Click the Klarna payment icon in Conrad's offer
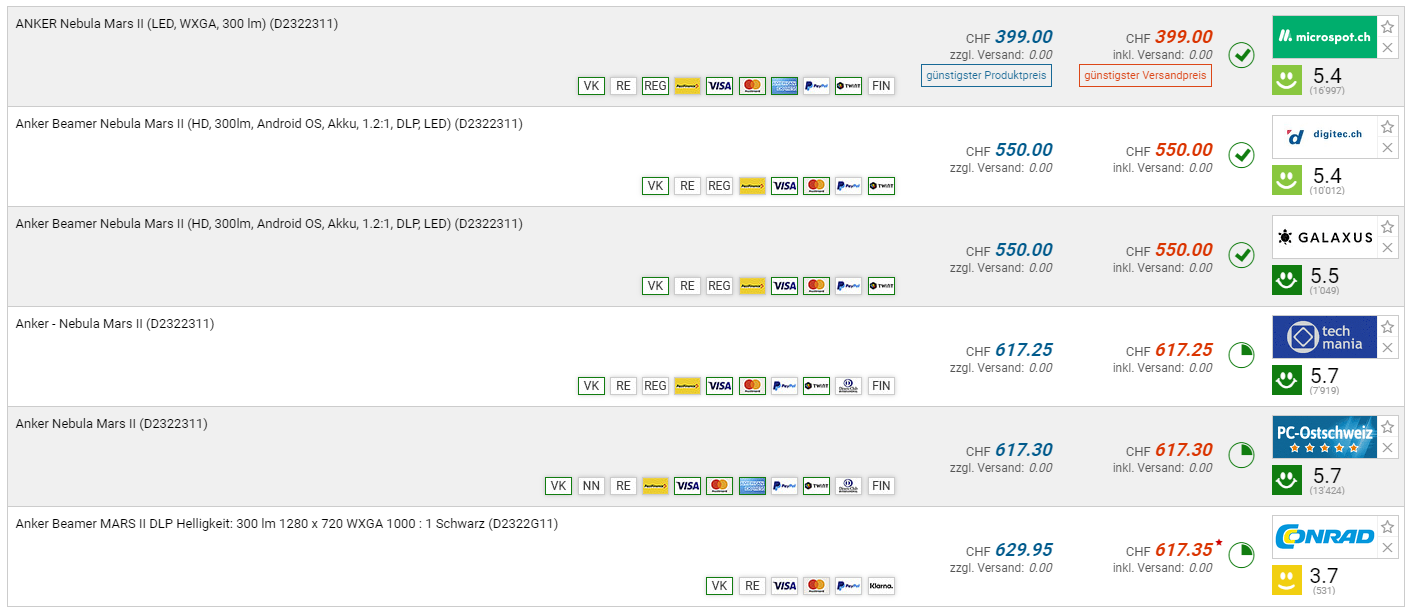1406x607 pixels. pos(881,586)
